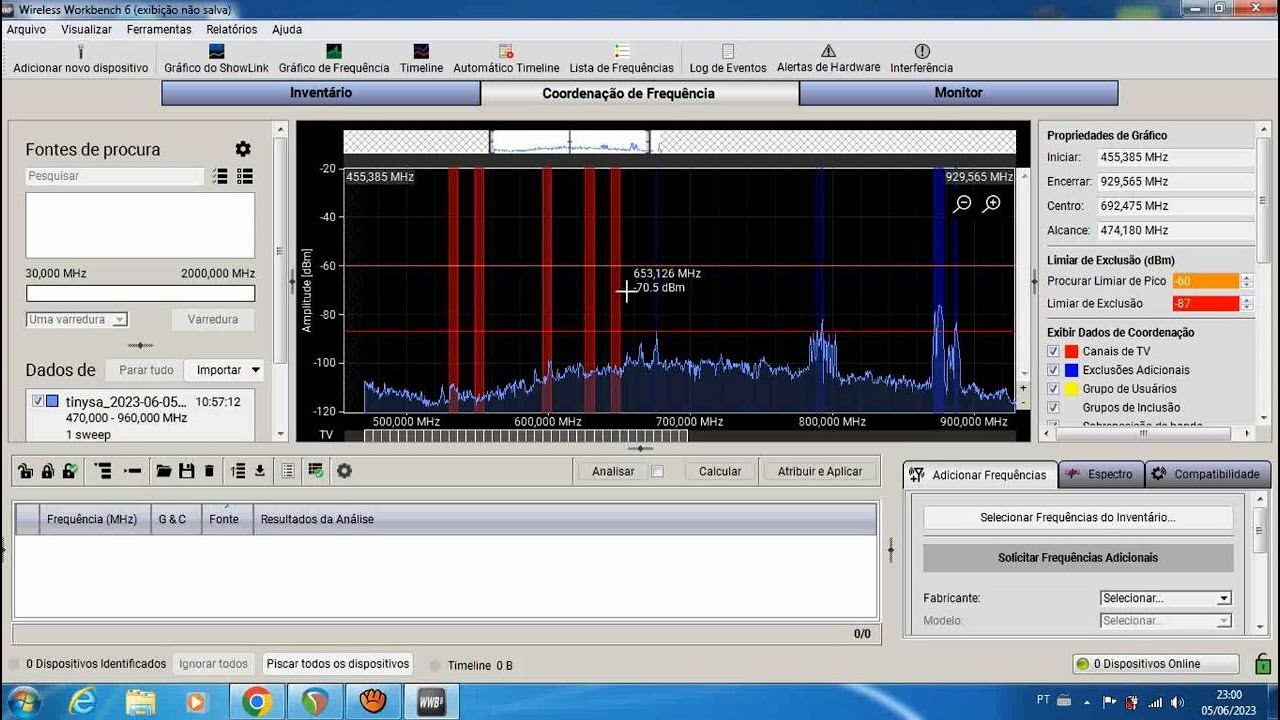The height and width of the screenshot is (720, 1280).
Task: Click the Iniciar frequency field
Action: click(1175, 157)
